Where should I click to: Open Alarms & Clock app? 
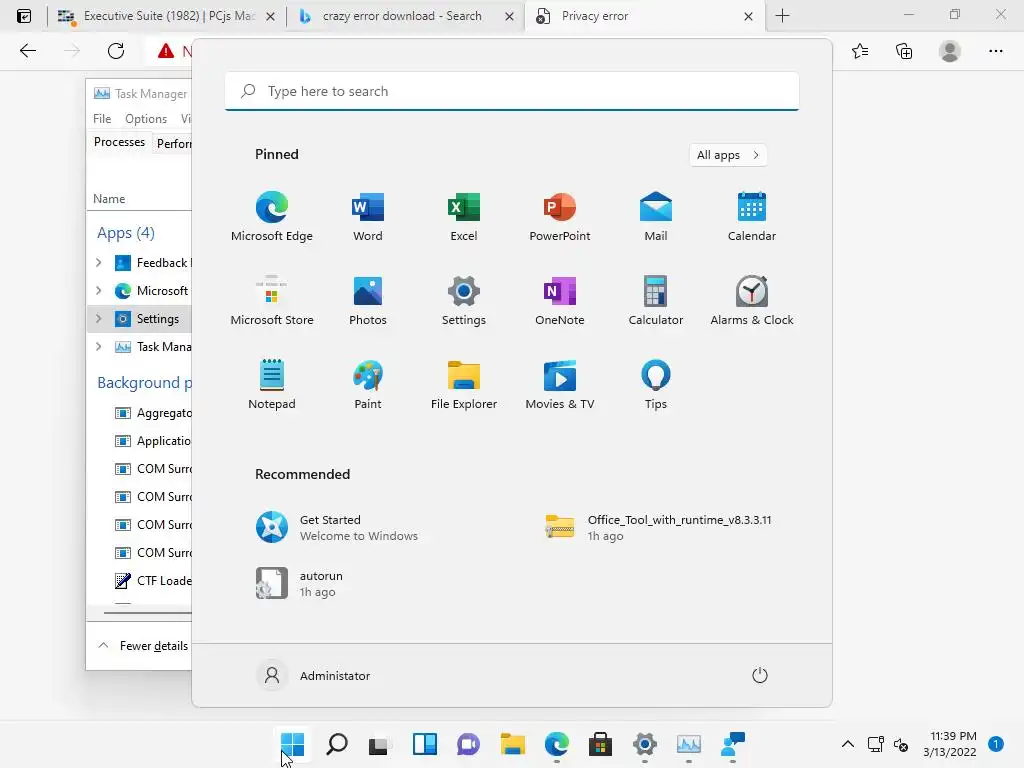(752, 300)
